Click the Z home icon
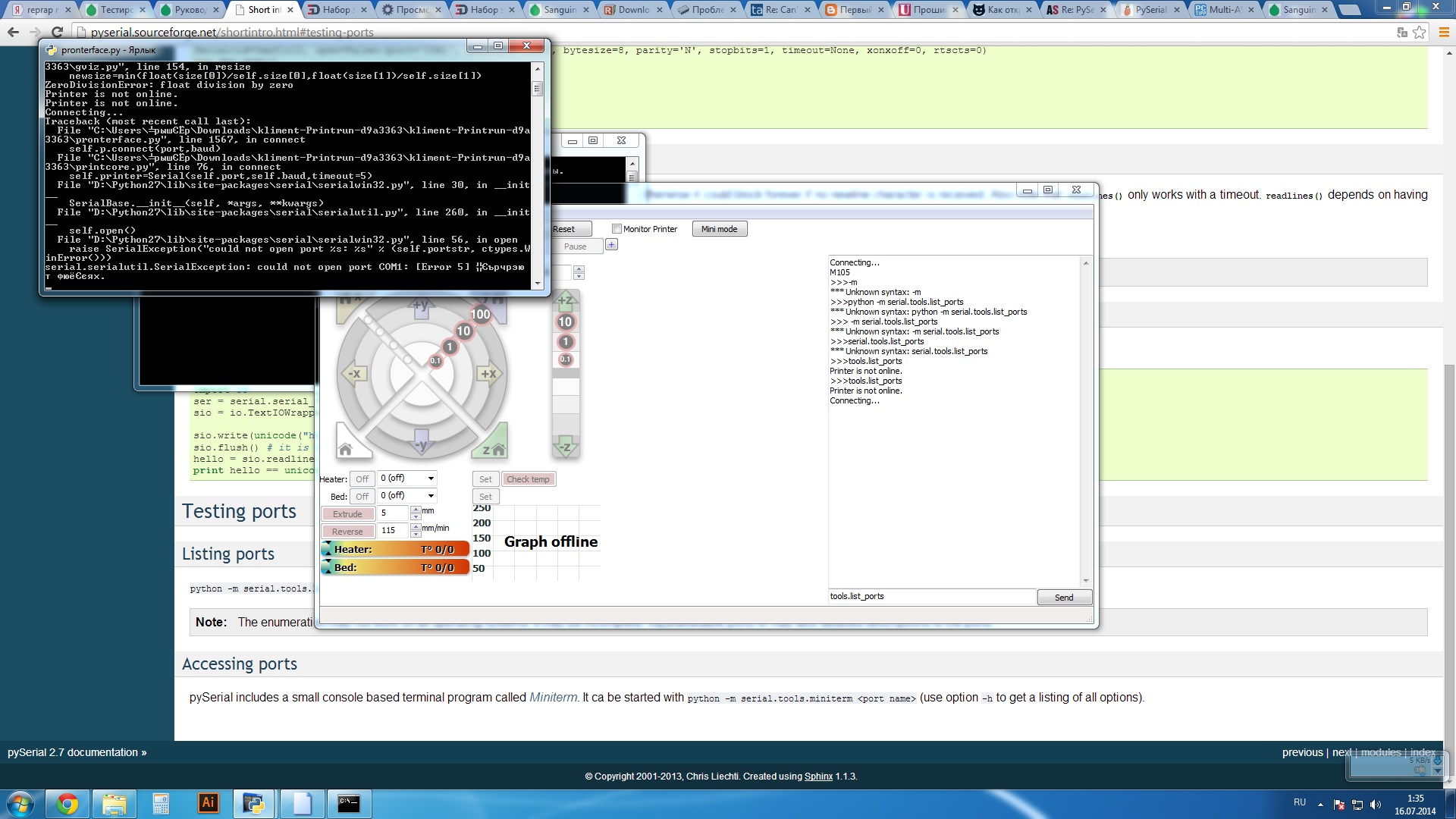The height and width of the screenshot is (819, 1456). 494,448
